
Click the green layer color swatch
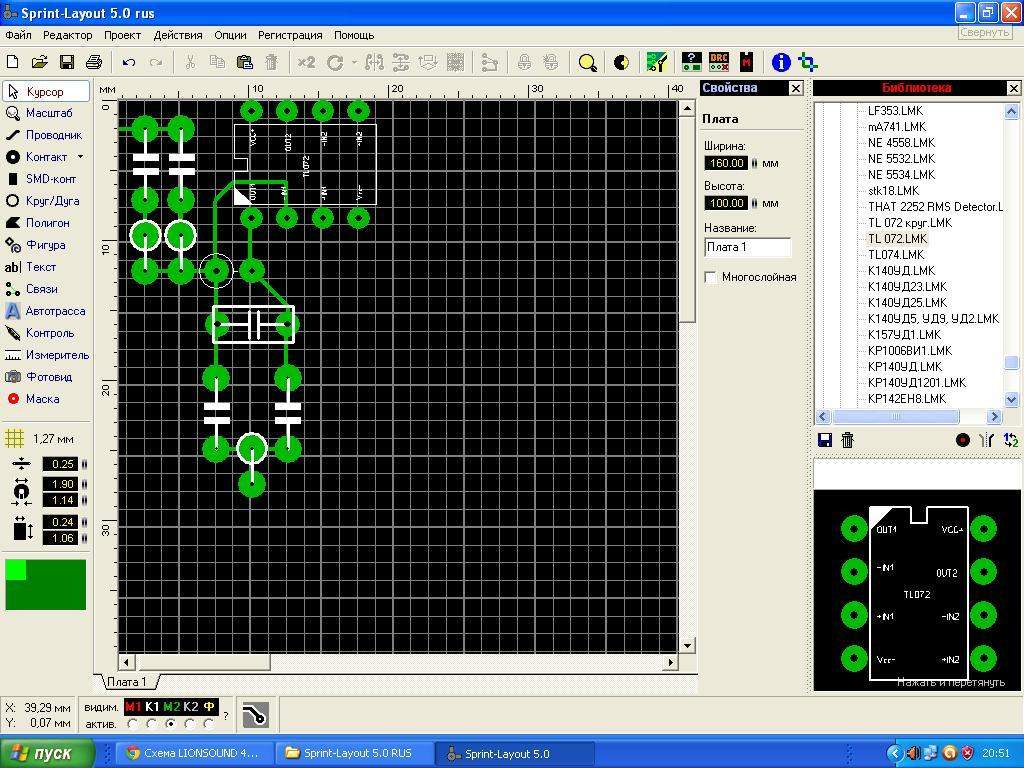[x=46, y=584]
